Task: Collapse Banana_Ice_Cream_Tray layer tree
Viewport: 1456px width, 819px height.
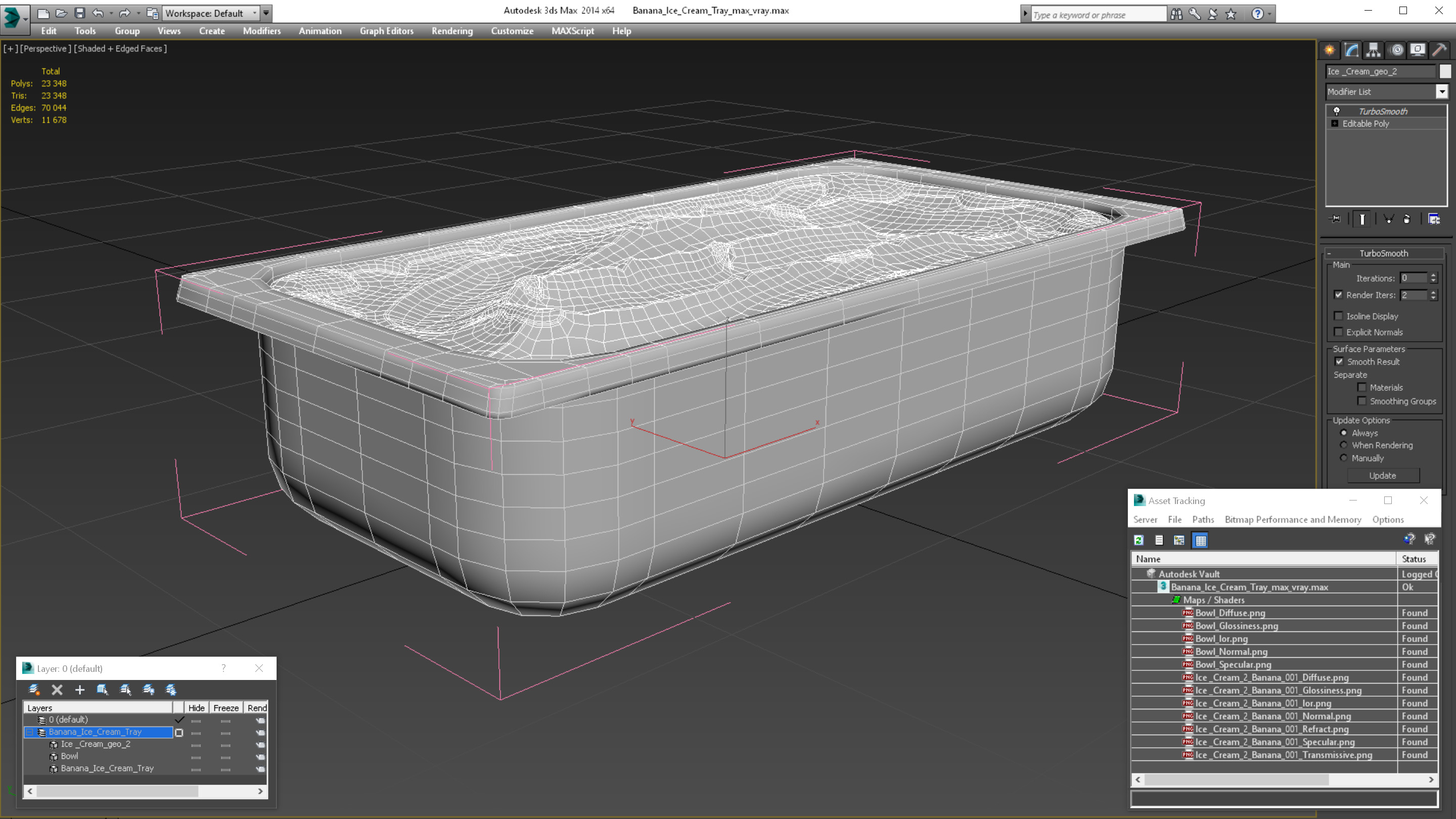Action: [30, 732]
